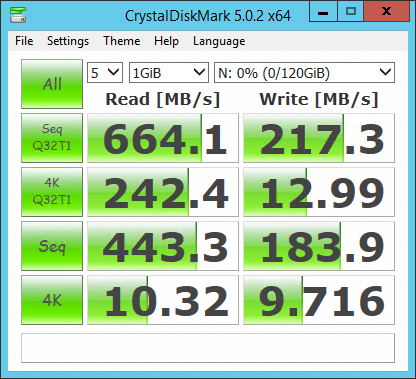Image resolution: width=416 pixels, height=379 pixels.
Task: Open the Settings menu
Action: point(68,41)
